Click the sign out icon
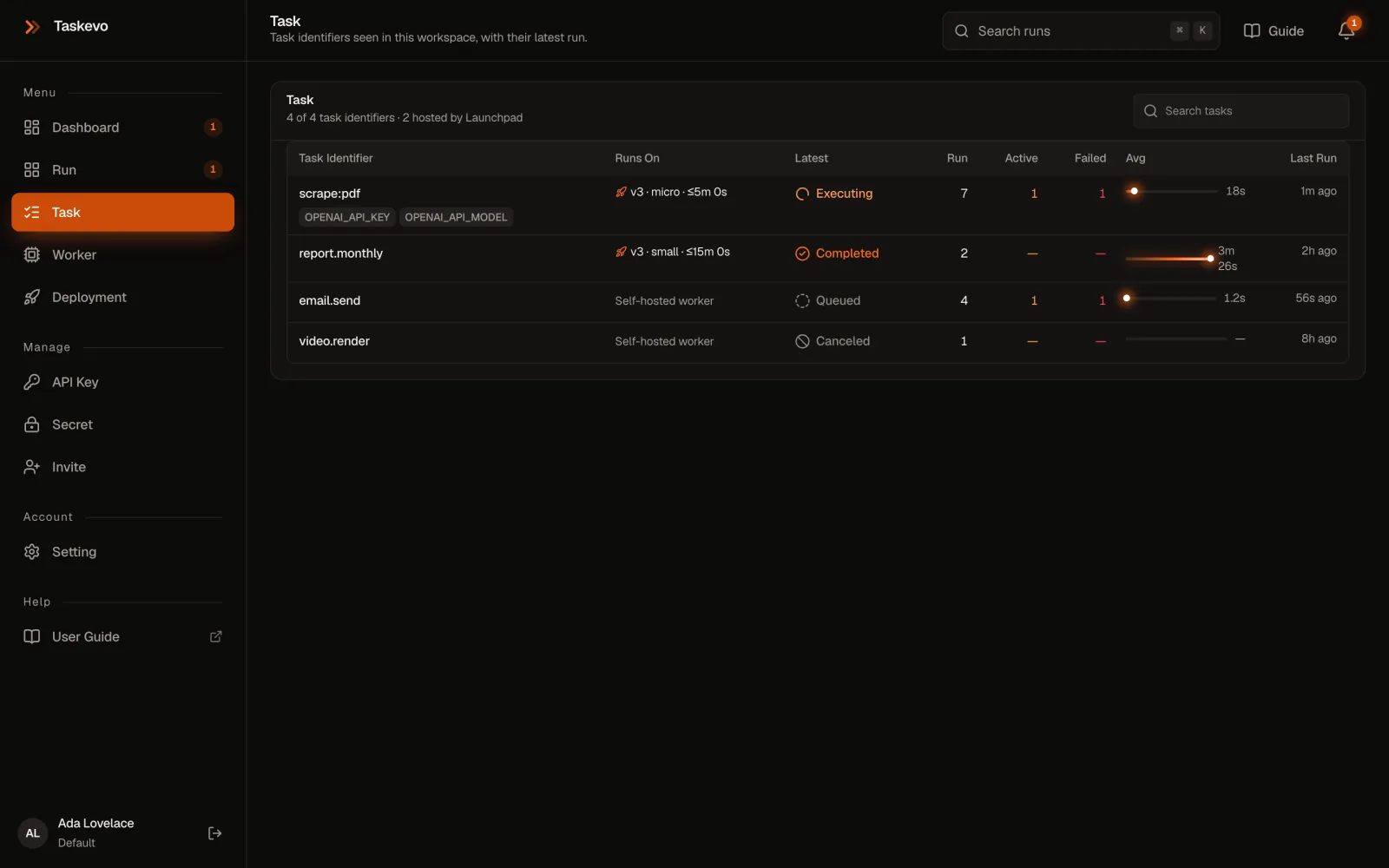Viewport: 1389px width, 868px height. [x=215, y=833]
